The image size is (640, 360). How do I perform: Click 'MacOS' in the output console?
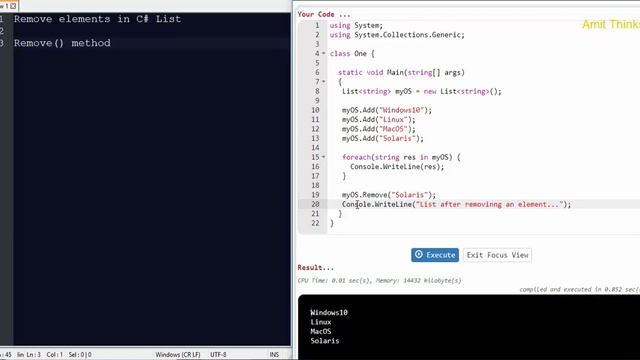(x=320, y=331)
